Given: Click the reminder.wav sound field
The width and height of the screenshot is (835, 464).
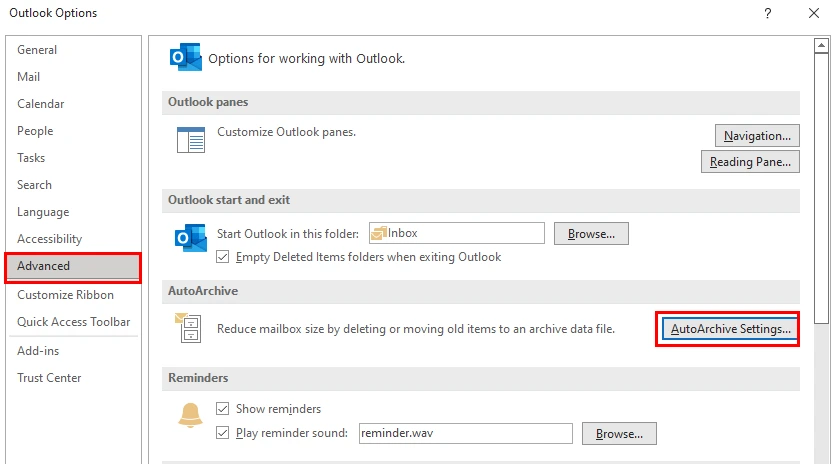Looking at the screenshot, I should coord(465,434).
